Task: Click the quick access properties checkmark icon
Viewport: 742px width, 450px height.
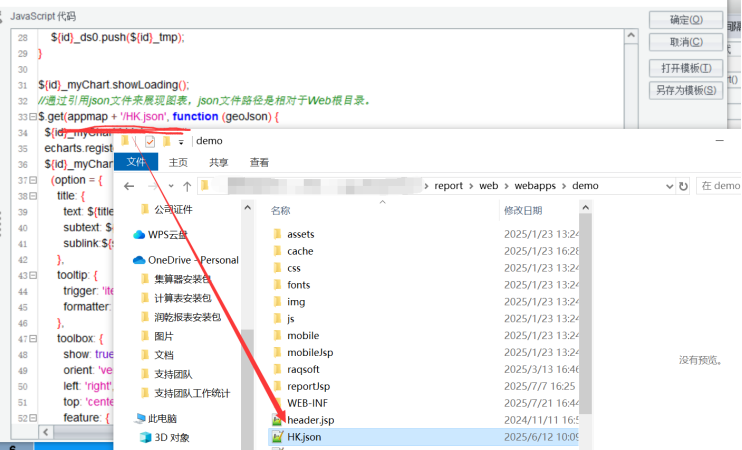Action: coord(150,141)
